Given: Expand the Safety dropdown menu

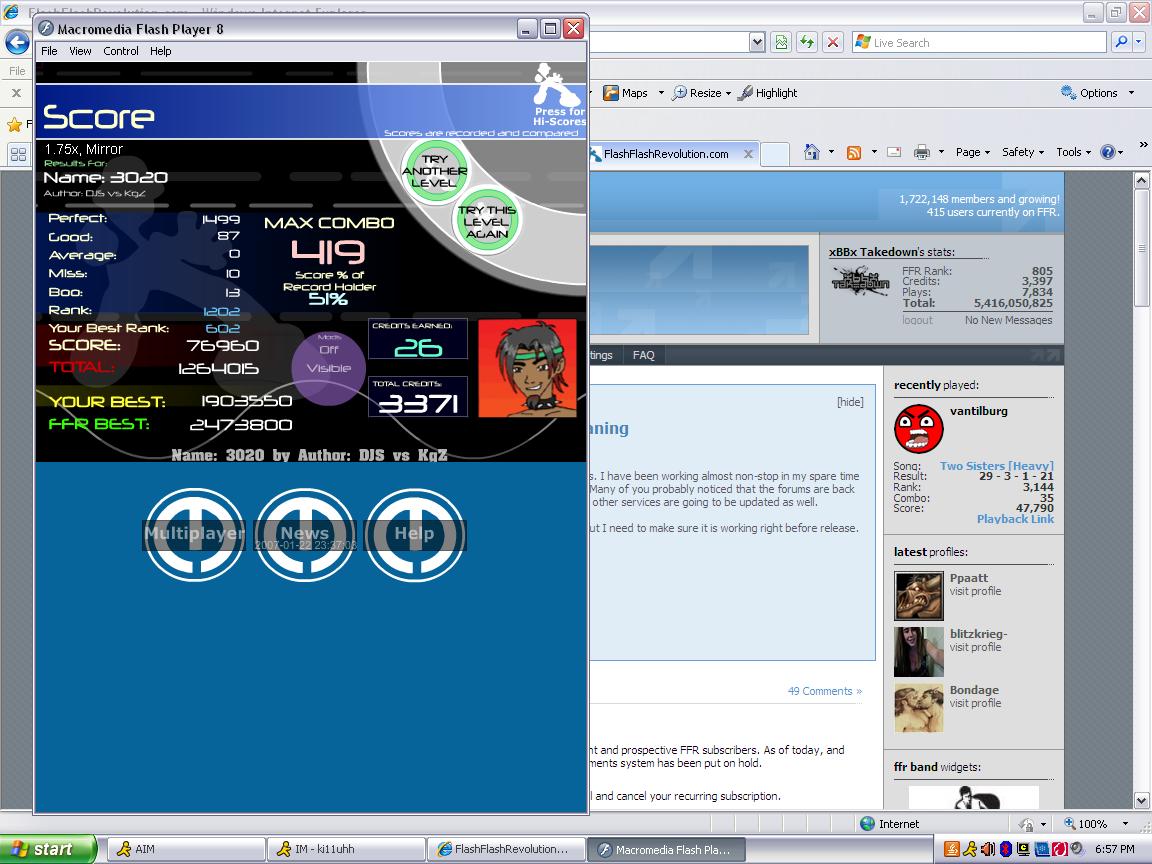Looking at the screenshot, I should [x=1023, y=152].
